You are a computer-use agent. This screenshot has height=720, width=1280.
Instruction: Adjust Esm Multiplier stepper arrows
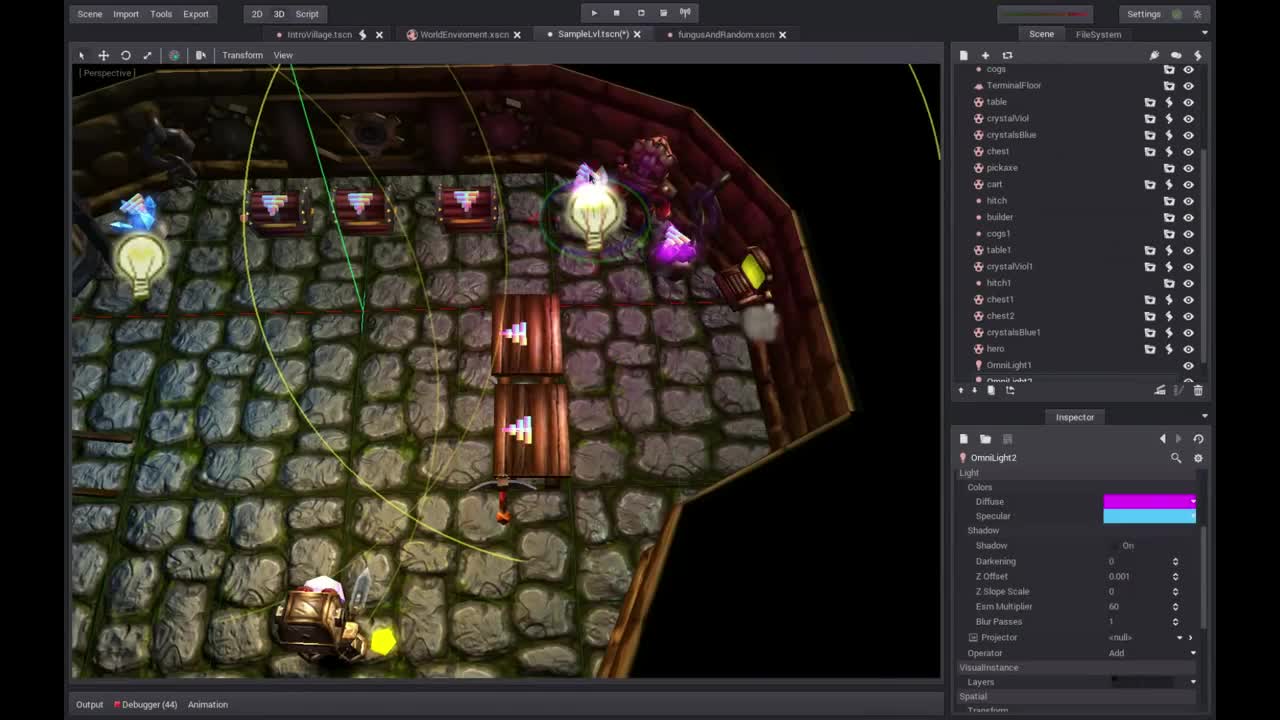(x=1175, y=606)
